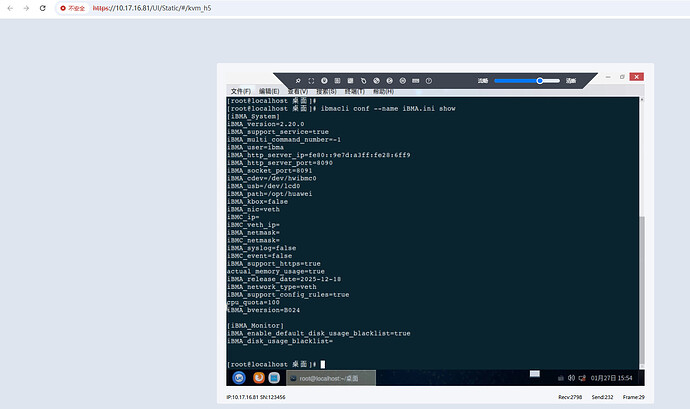This screenshot has height=409, width=690.
Task: Close the KVM window with red X
Action: pyautogui.click(x=636, y=77)
